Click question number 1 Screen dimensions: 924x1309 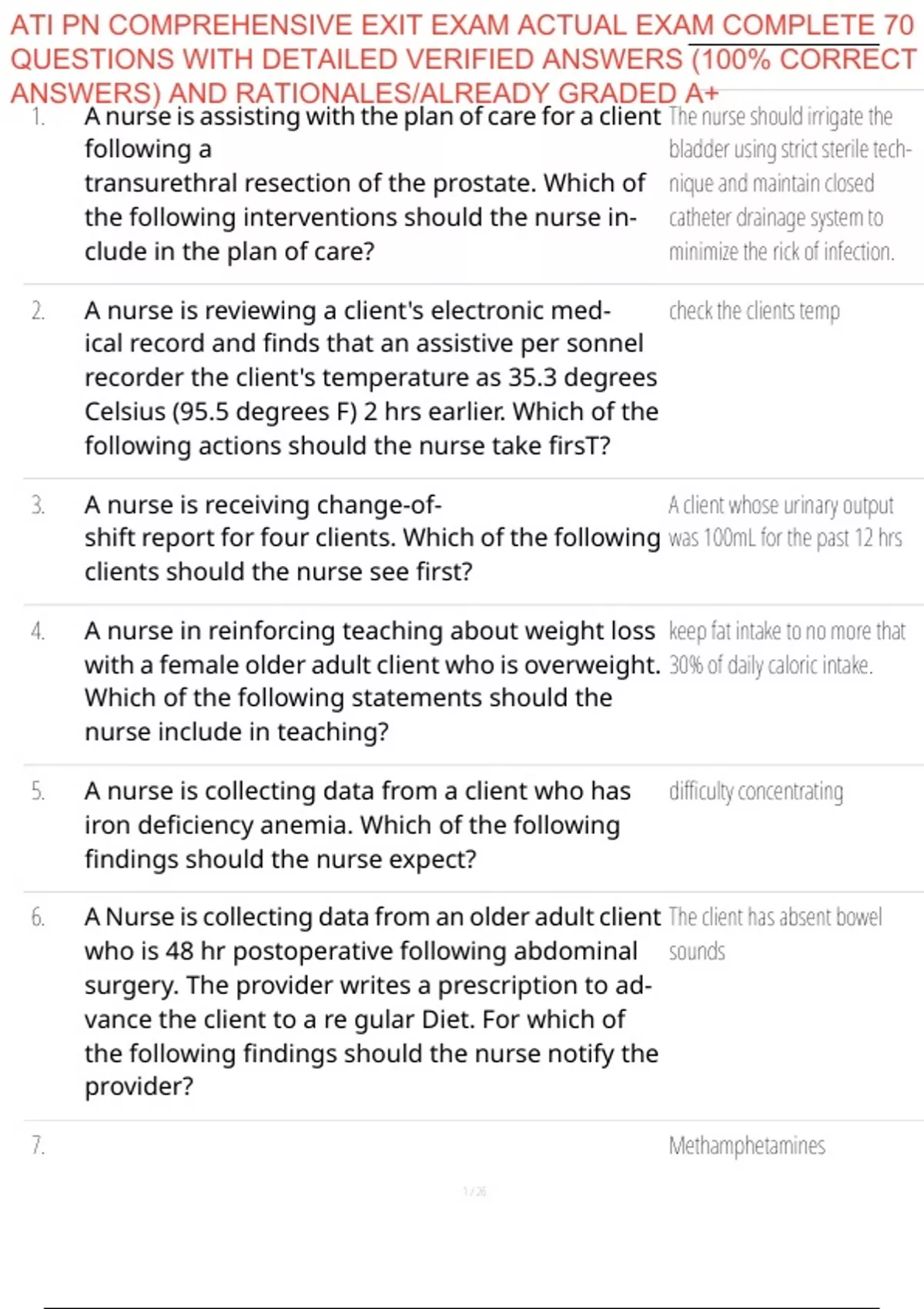(x=38, y=117)
